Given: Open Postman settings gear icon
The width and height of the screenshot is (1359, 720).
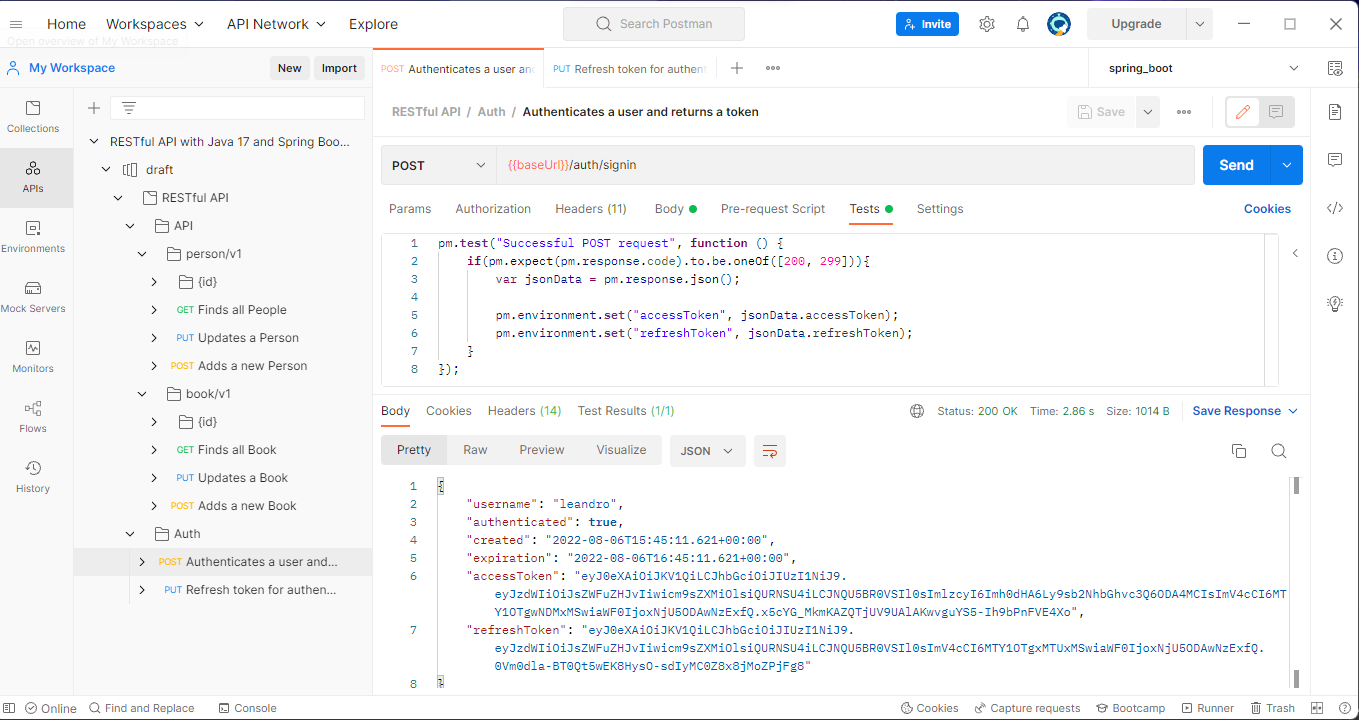Looking at the screenshot, I should point(987,24).
